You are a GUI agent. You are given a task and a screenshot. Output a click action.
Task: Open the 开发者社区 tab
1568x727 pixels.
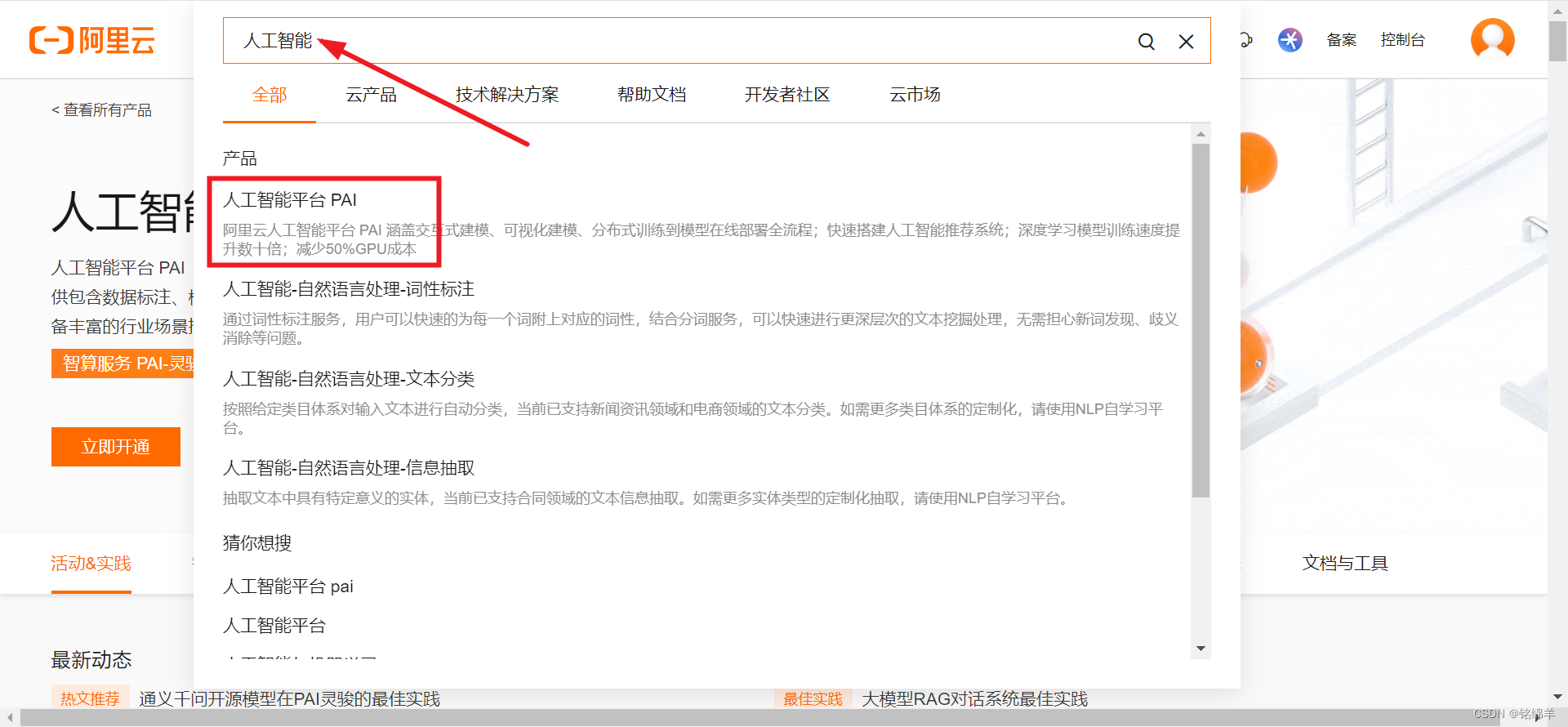(x=787, y=95)
